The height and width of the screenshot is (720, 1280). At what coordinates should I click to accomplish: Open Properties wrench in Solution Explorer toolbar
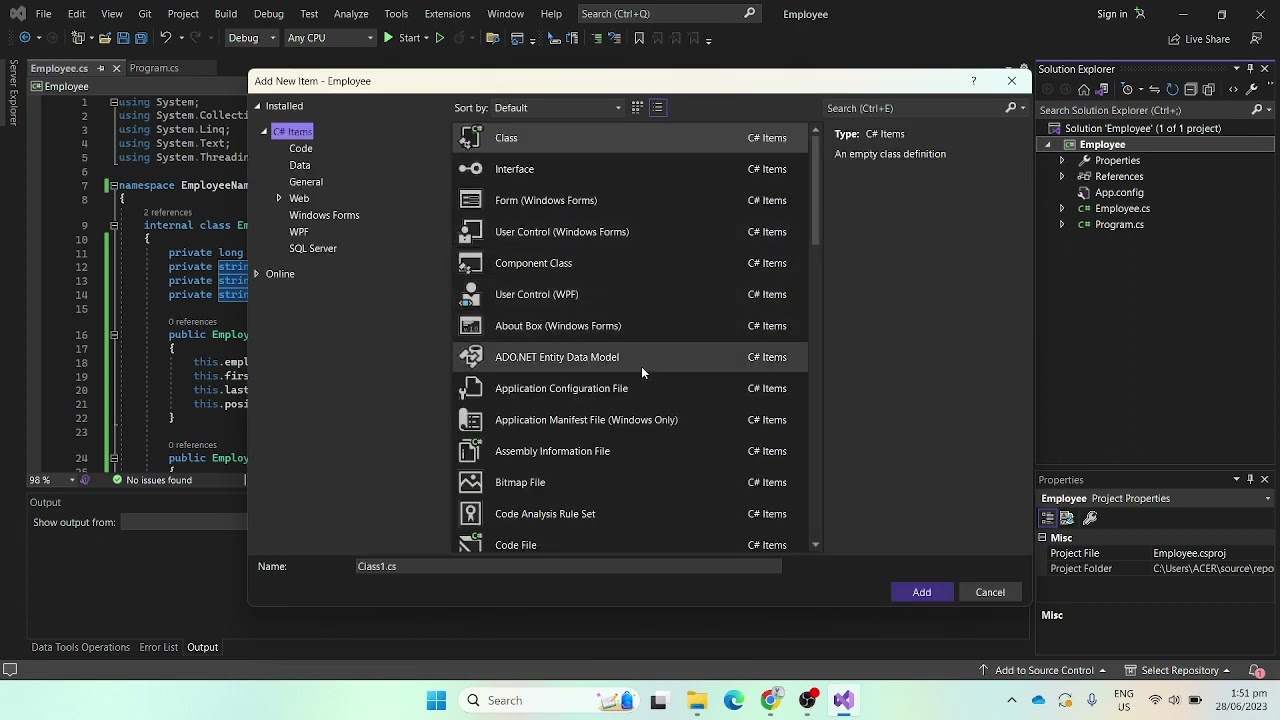point(1251,89)
